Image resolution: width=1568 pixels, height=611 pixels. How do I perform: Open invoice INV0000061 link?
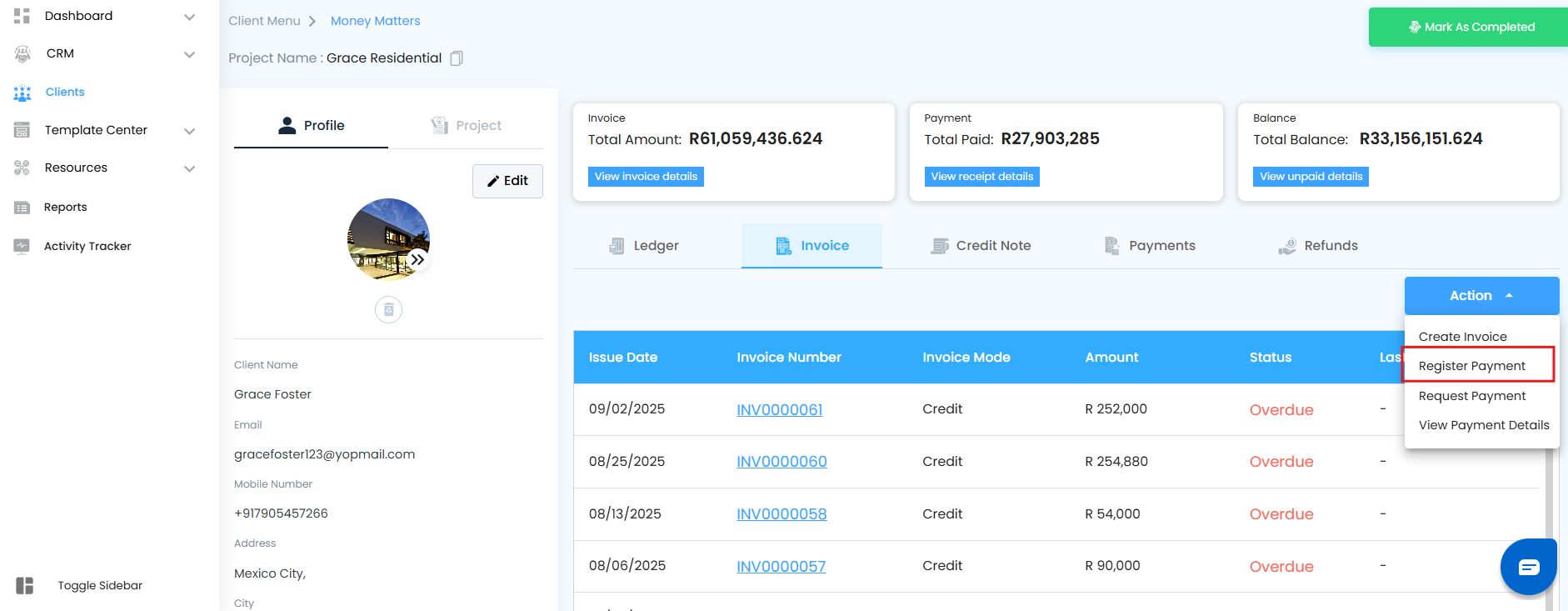(779, 410)
